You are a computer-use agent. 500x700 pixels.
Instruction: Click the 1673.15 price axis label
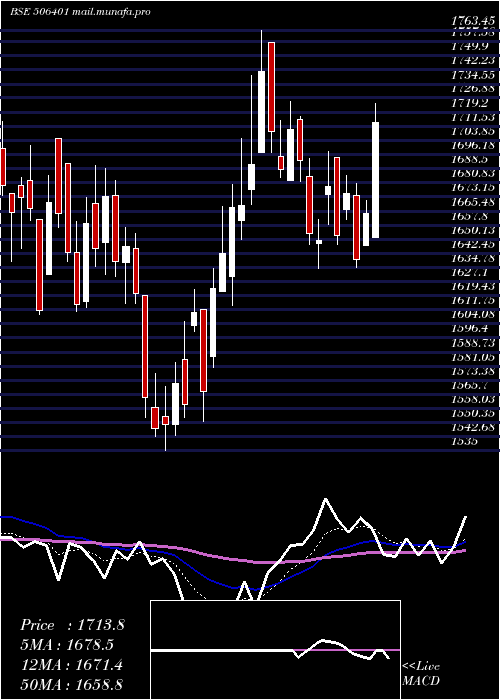pyautogui.click(x=473, y=188)
